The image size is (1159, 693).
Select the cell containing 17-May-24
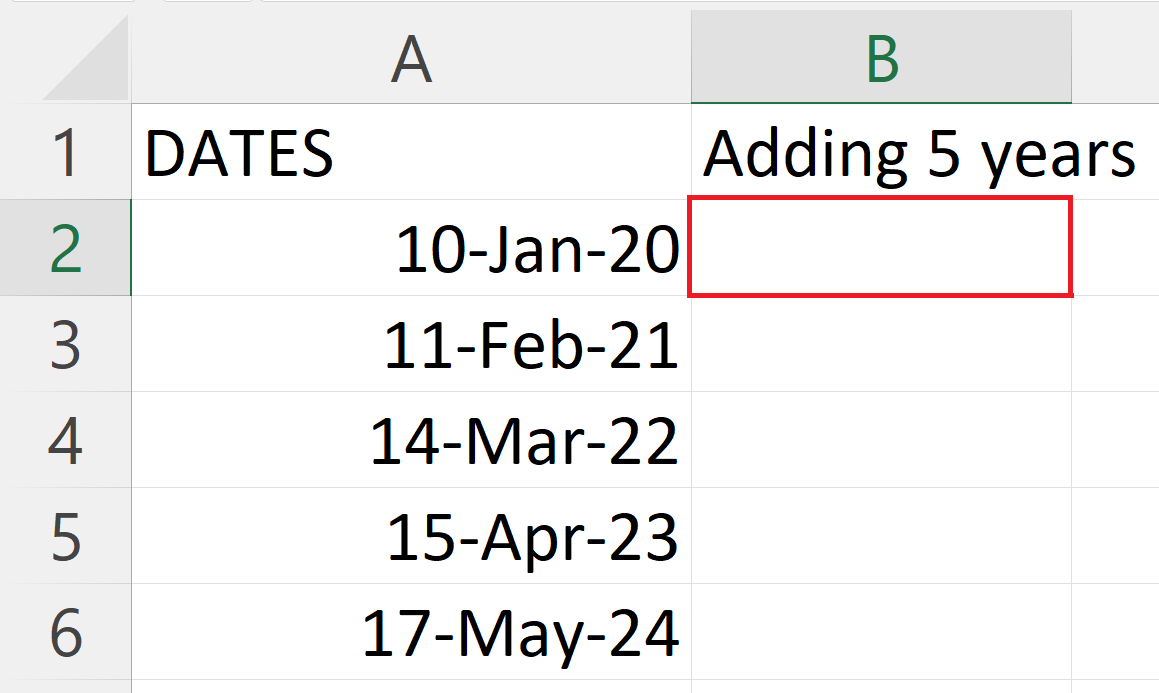point(410,633)
